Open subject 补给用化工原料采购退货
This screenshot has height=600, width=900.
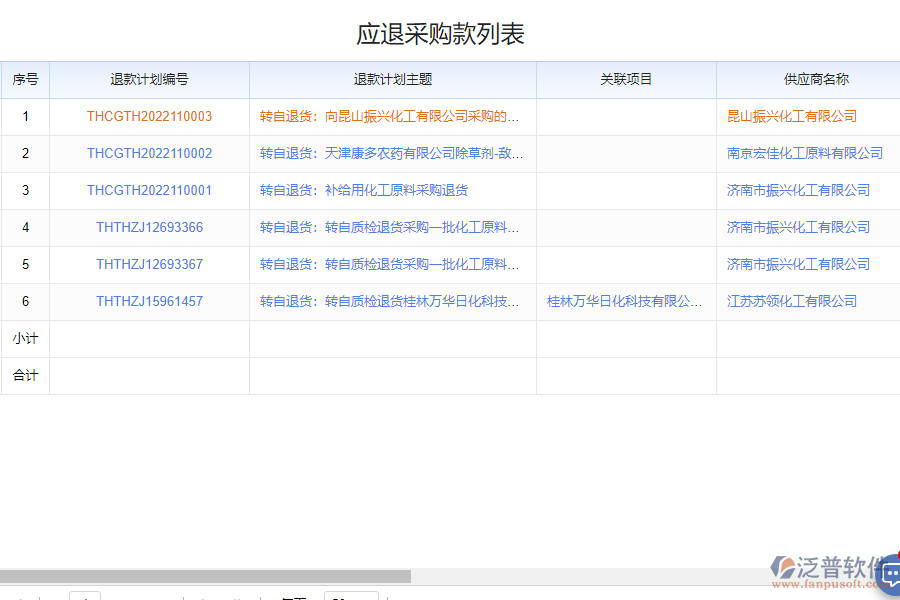click(364, 190)
